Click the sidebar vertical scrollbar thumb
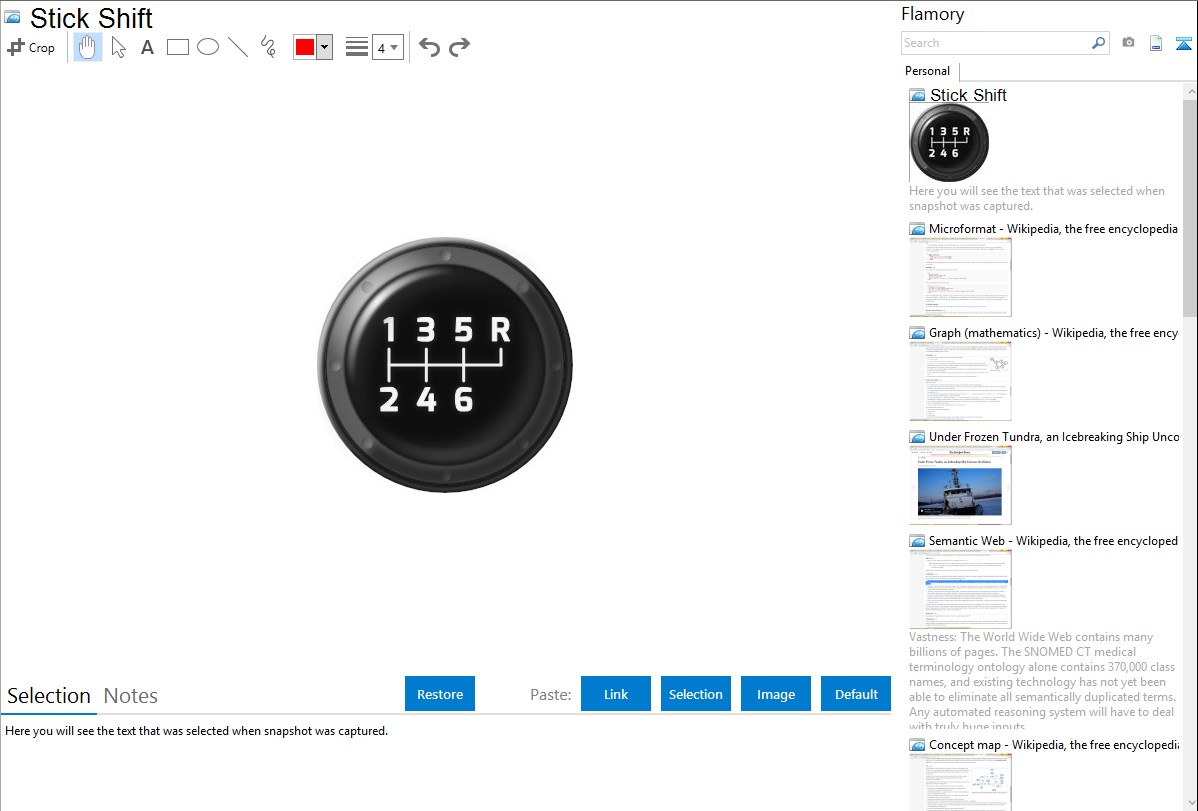 coord(1190,208)
